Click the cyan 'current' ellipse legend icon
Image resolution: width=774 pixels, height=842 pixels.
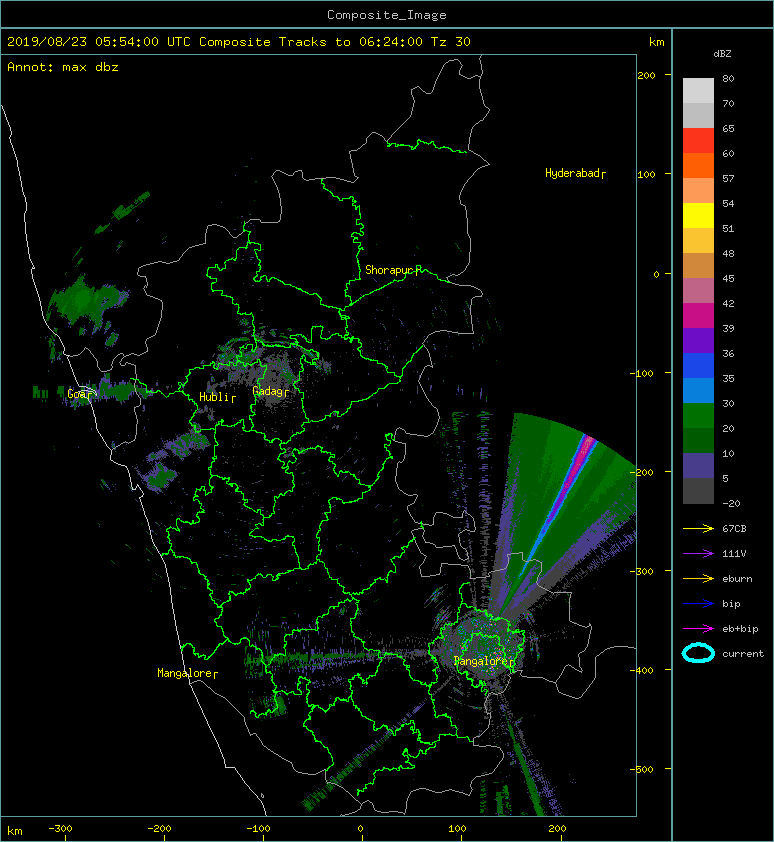[698, 653]
